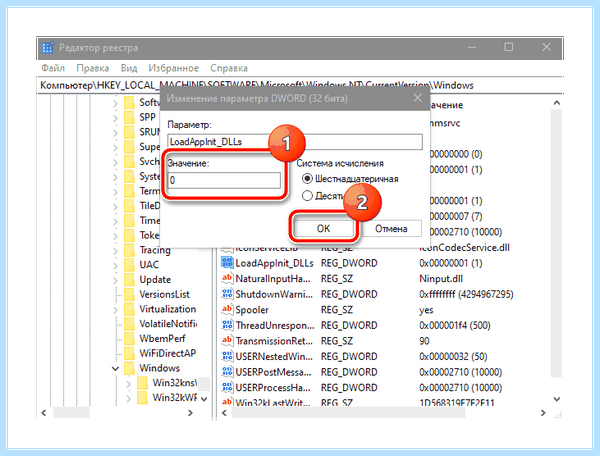Image resolution: width=600 pixels, height=456 pixels.
Task: Expand the TileD key
Action: point(116,207)
